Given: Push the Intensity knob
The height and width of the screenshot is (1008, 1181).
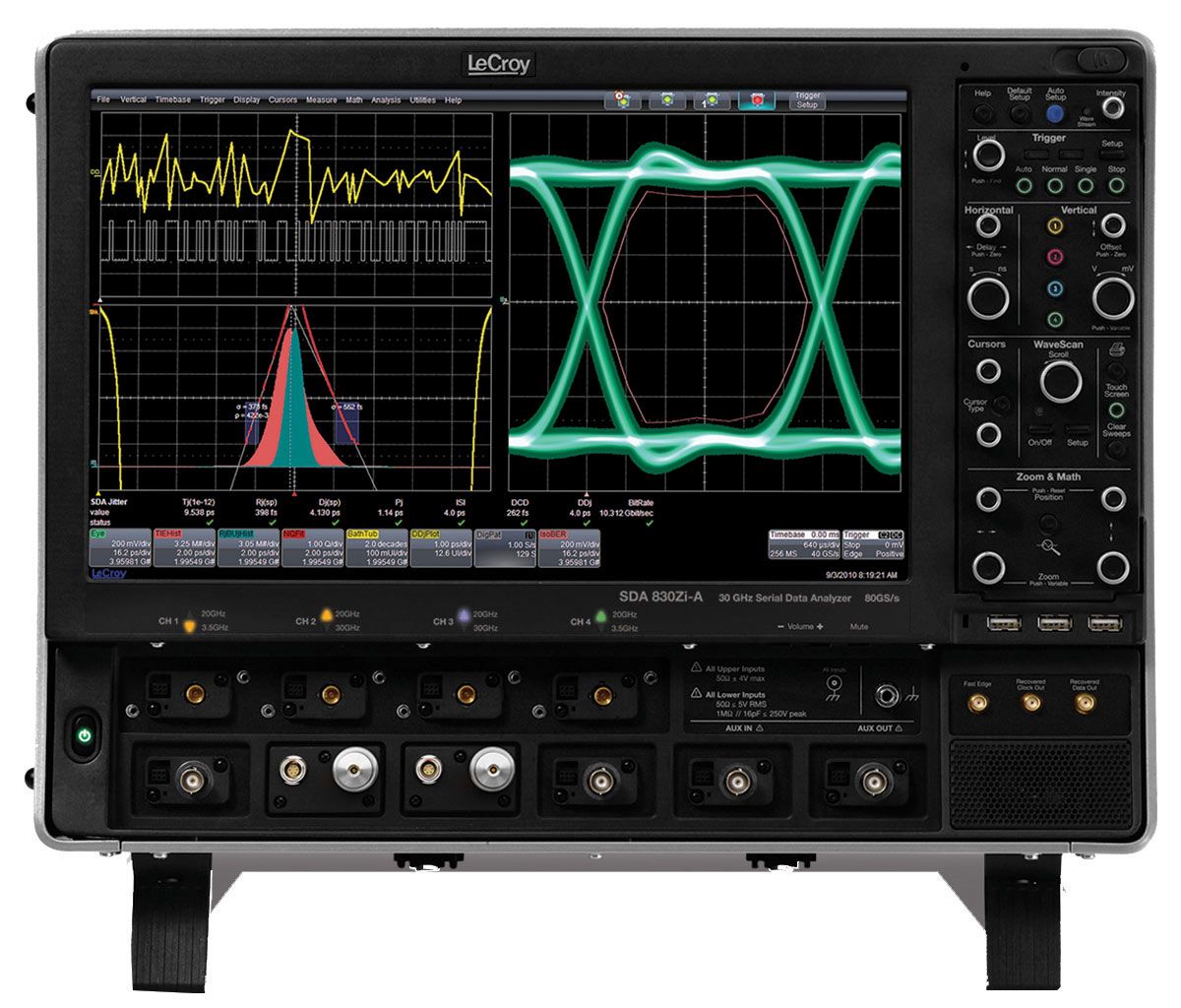Looking at the screenshot, I should pyautogui.click(x=1112, y=109).
